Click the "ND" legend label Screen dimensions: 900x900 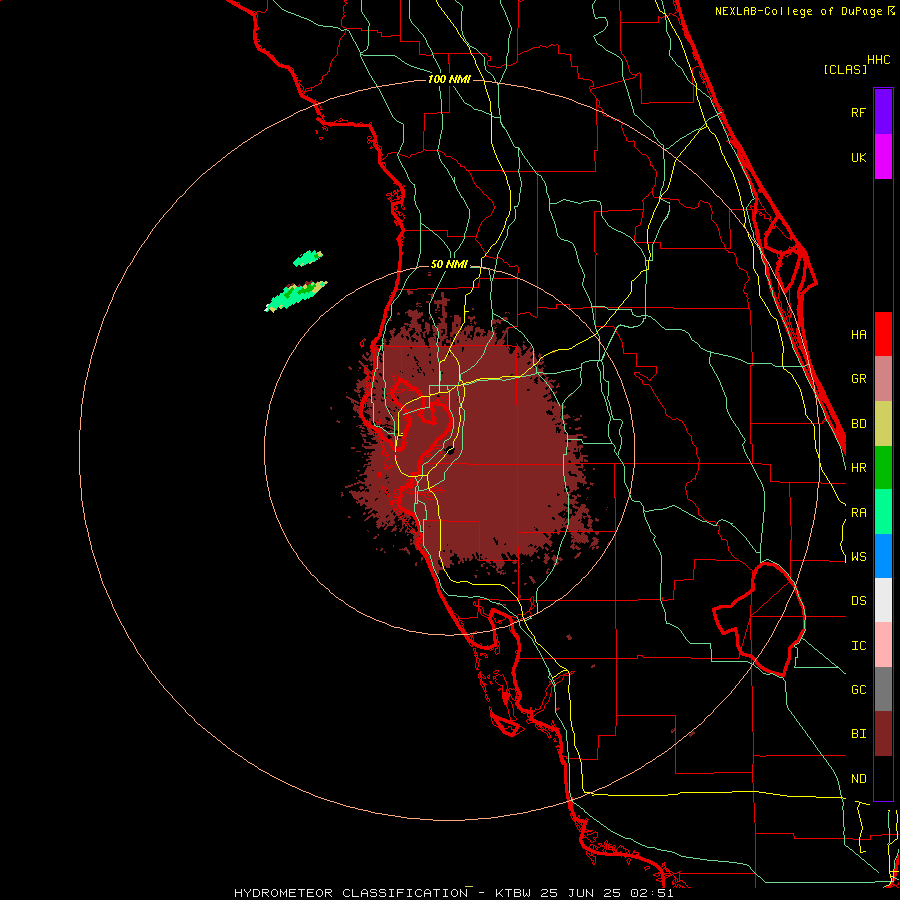(859, 779)
